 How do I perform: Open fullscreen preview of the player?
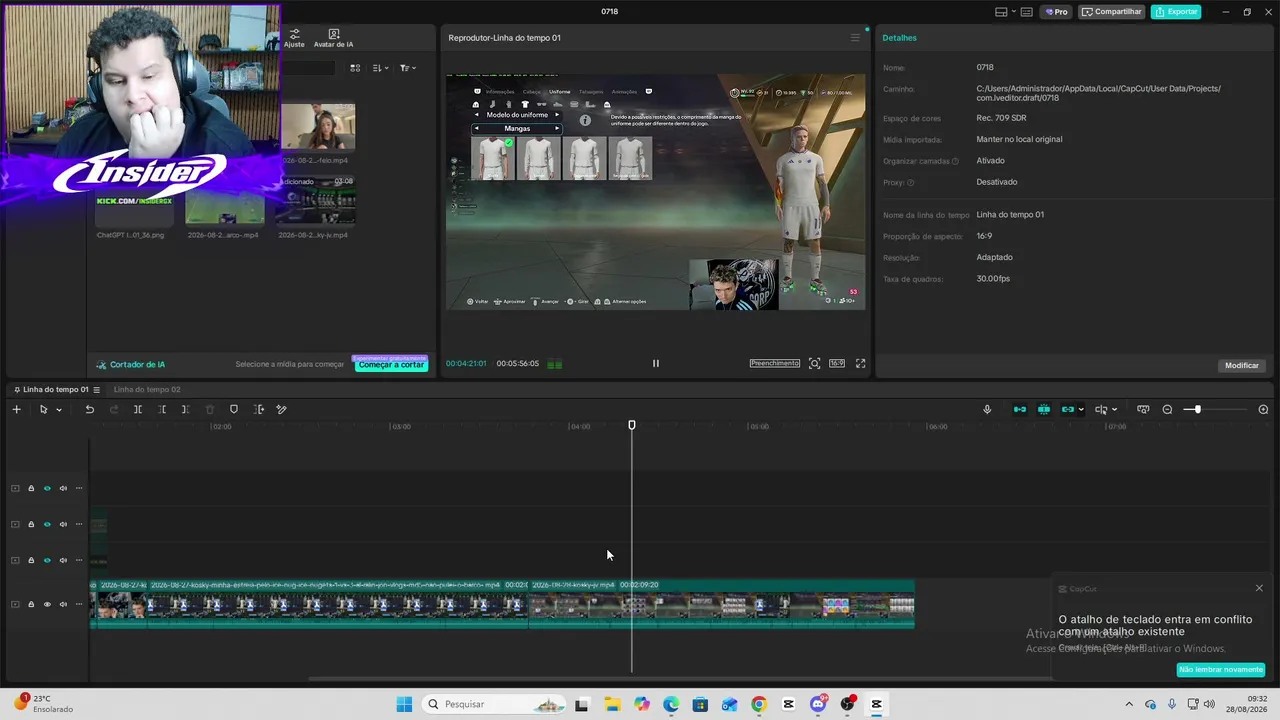coord(860,363)
